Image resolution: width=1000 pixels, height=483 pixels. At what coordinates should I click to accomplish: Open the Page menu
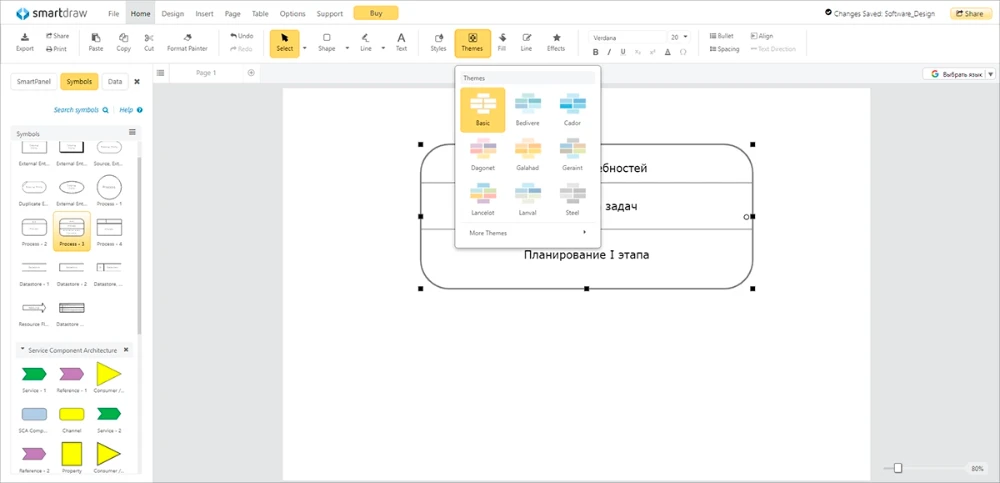click(x=233, y=13)
